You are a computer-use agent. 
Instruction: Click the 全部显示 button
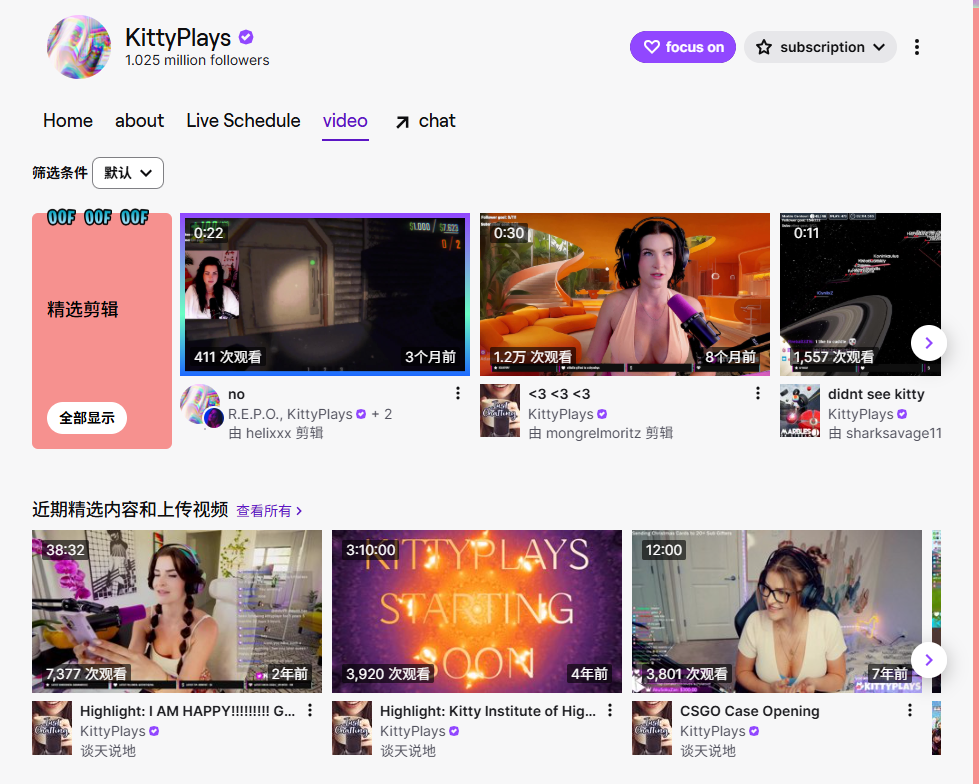click(87, 418)
